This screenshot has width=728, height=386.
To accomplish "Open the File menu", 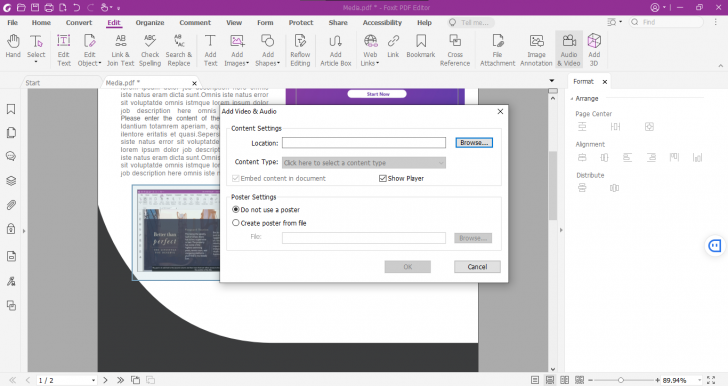I will coord(13,22).
